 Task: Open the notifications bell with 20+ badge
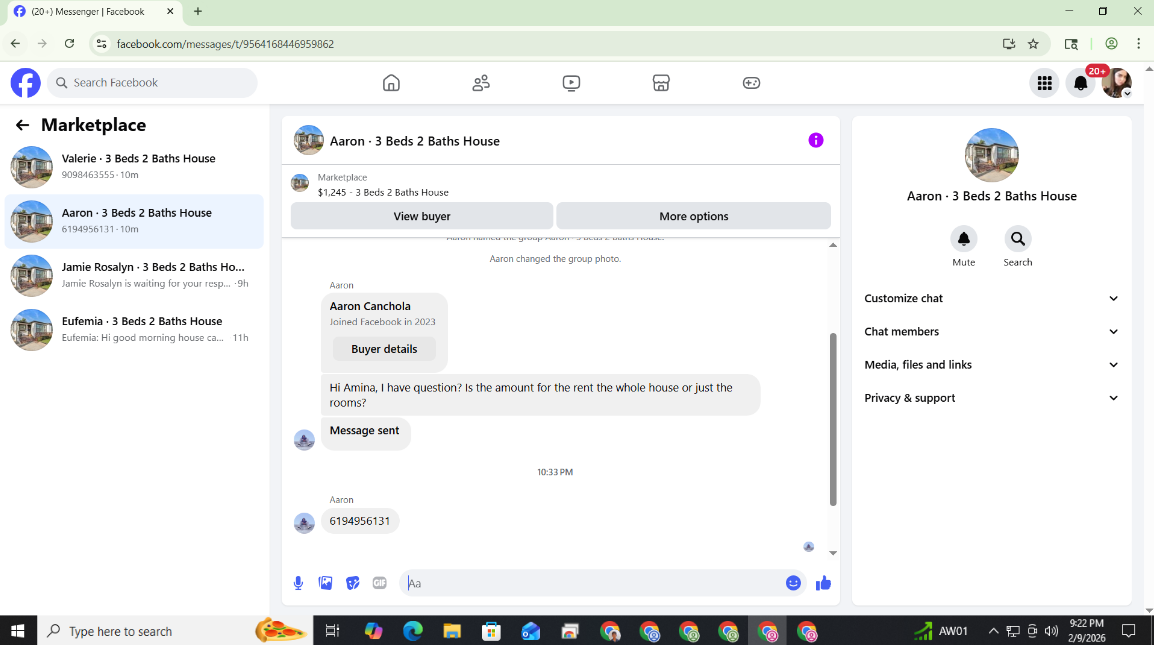click(1080, 82)
